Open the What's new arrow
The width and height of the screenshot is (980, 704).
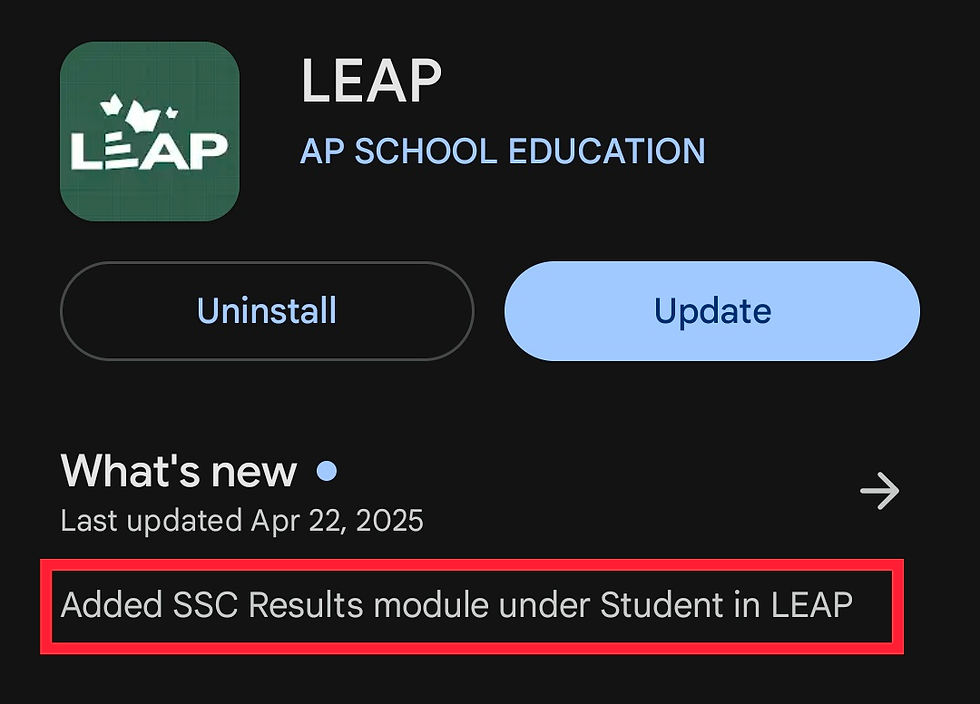879,491
